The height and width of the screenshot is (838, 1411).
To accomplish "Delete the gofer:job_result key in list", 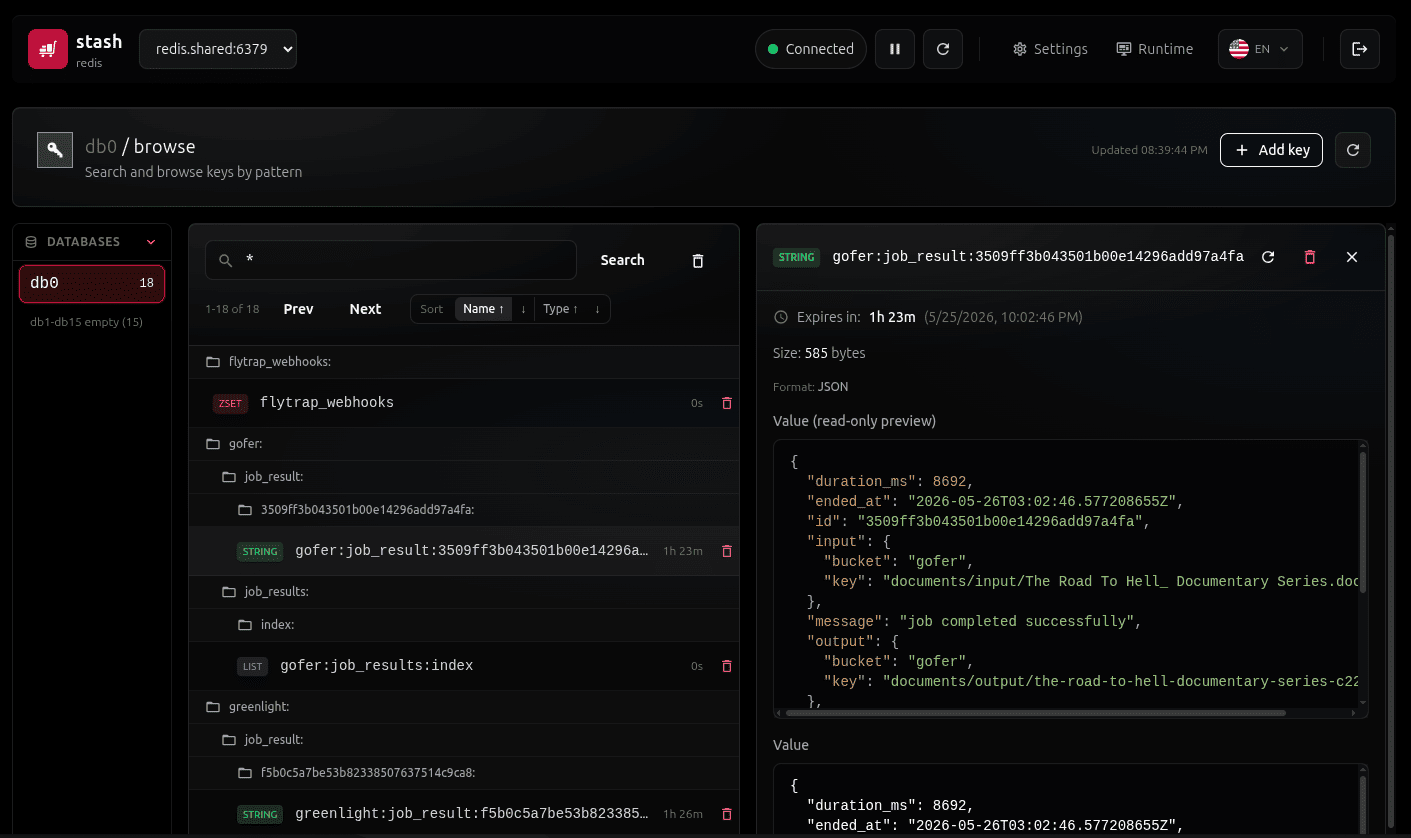I will [x=727, y=551].
